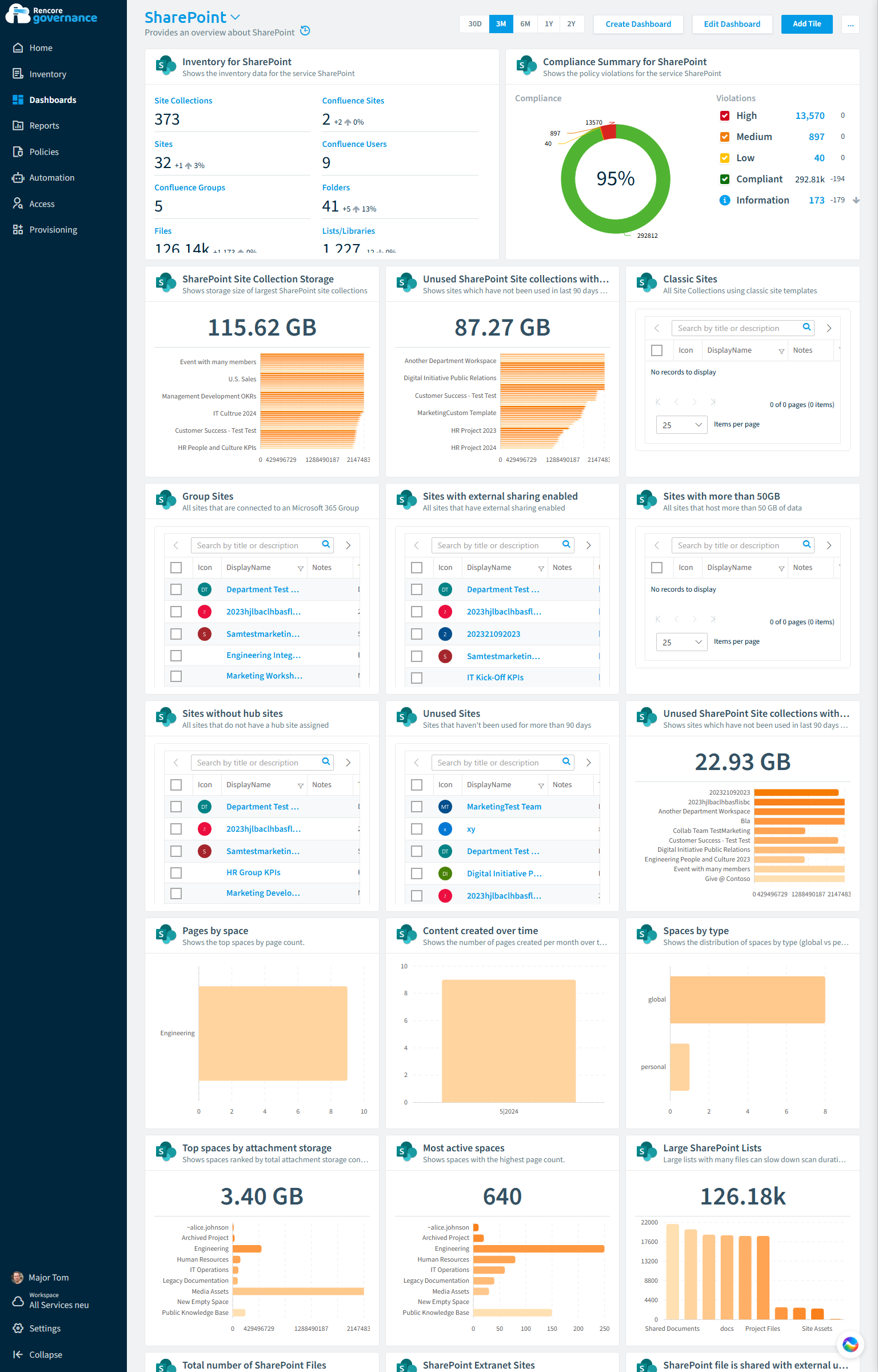Click the global bar in Spaces by type
The height and width of the screenshot is (1372, 878).
click(747, 999)
